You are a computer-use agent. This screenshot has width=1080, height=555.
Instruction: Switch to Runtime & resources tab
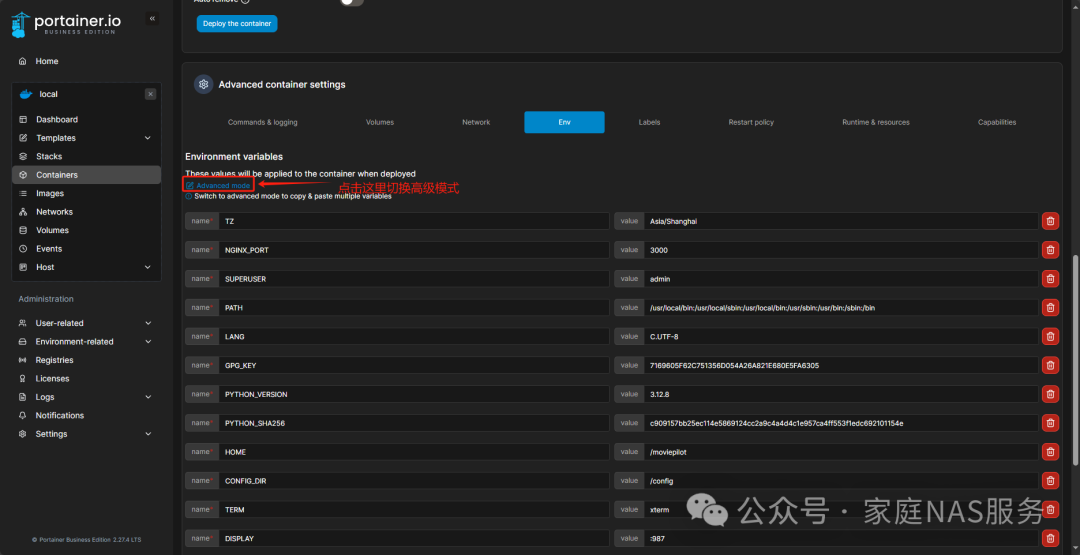coord(875,123)
